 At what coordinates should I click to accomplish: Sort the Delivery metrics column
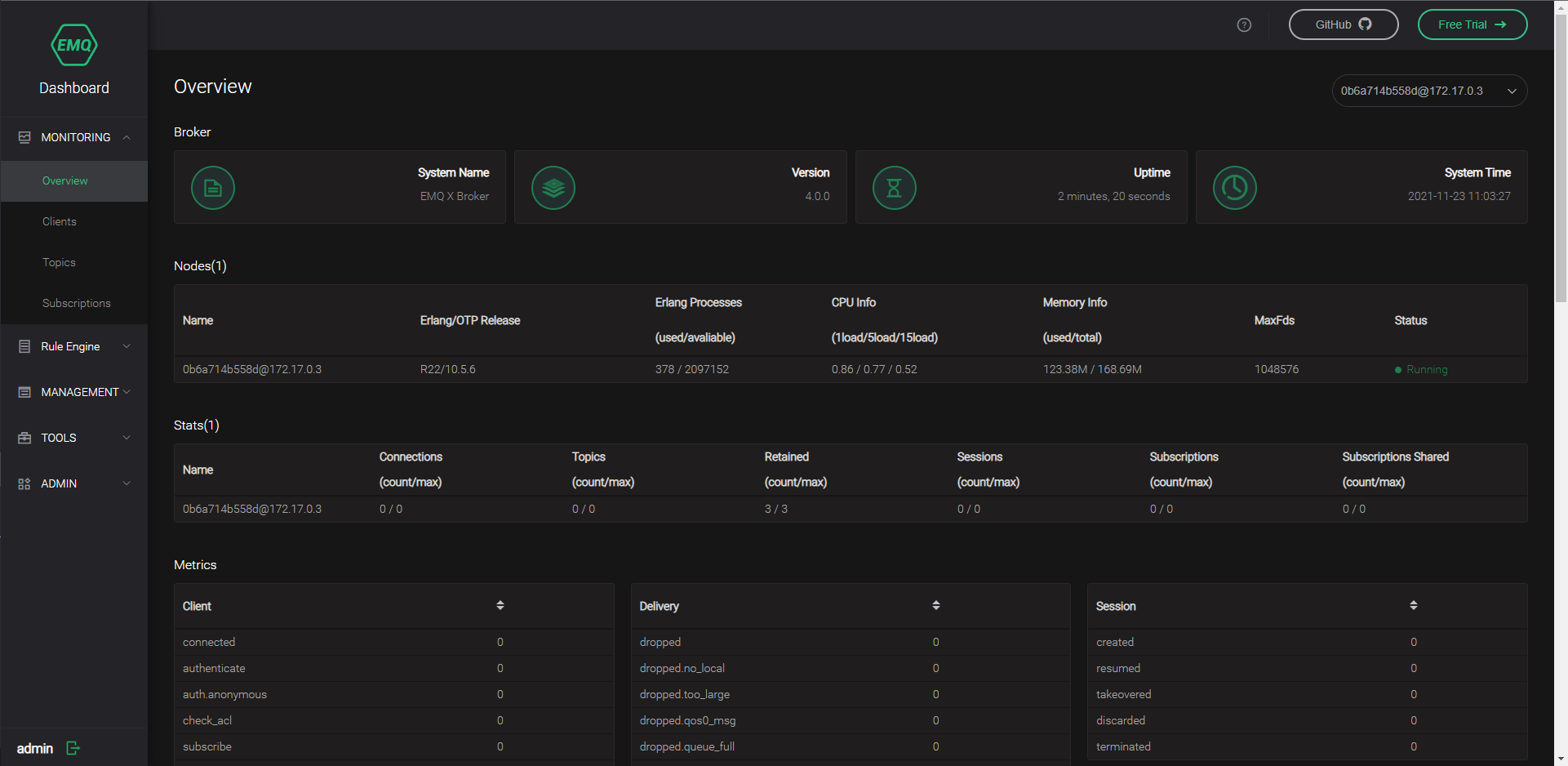click(936, 605)
